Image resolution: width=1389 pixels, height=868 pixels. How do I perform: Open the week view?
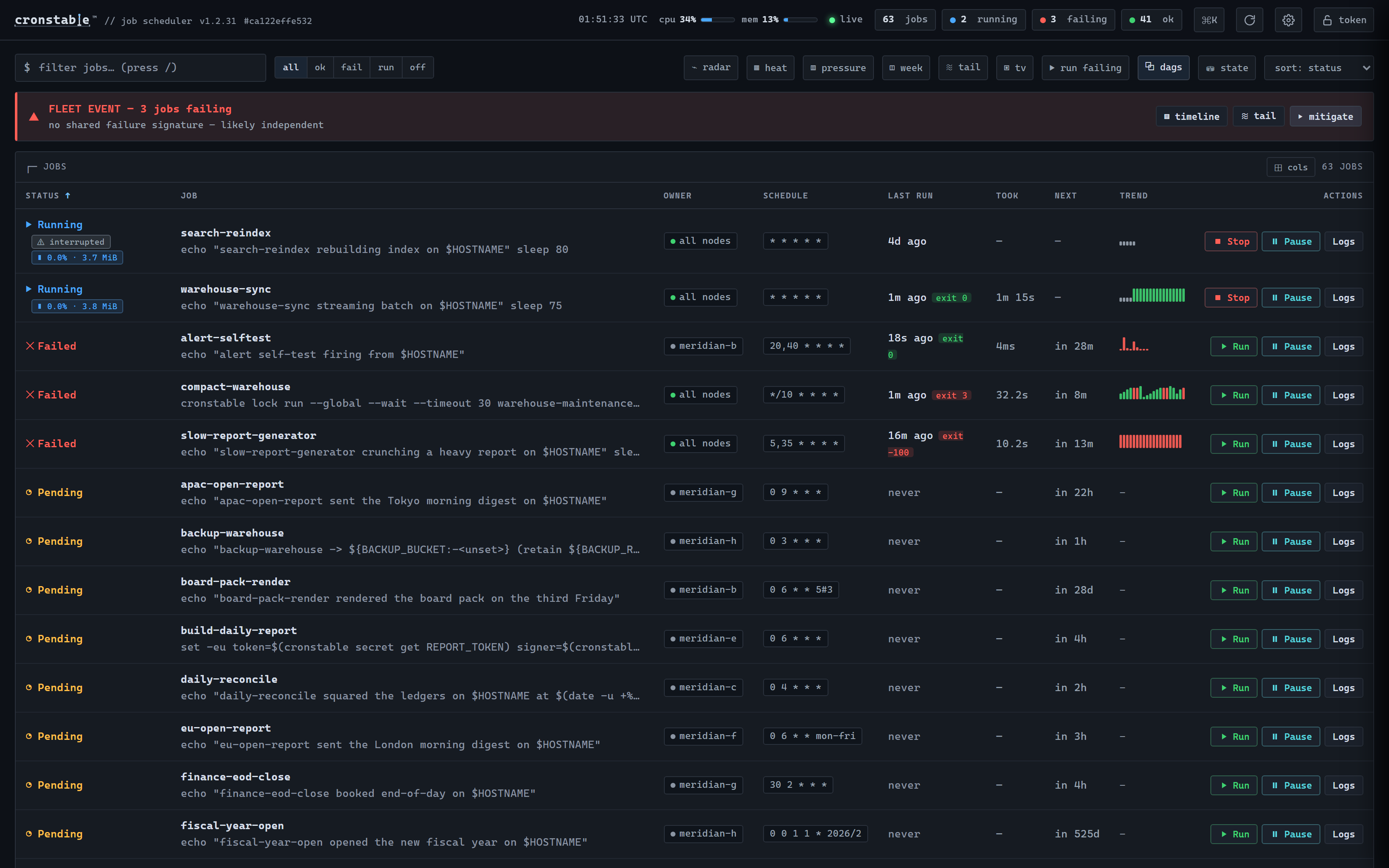(906, 68)
